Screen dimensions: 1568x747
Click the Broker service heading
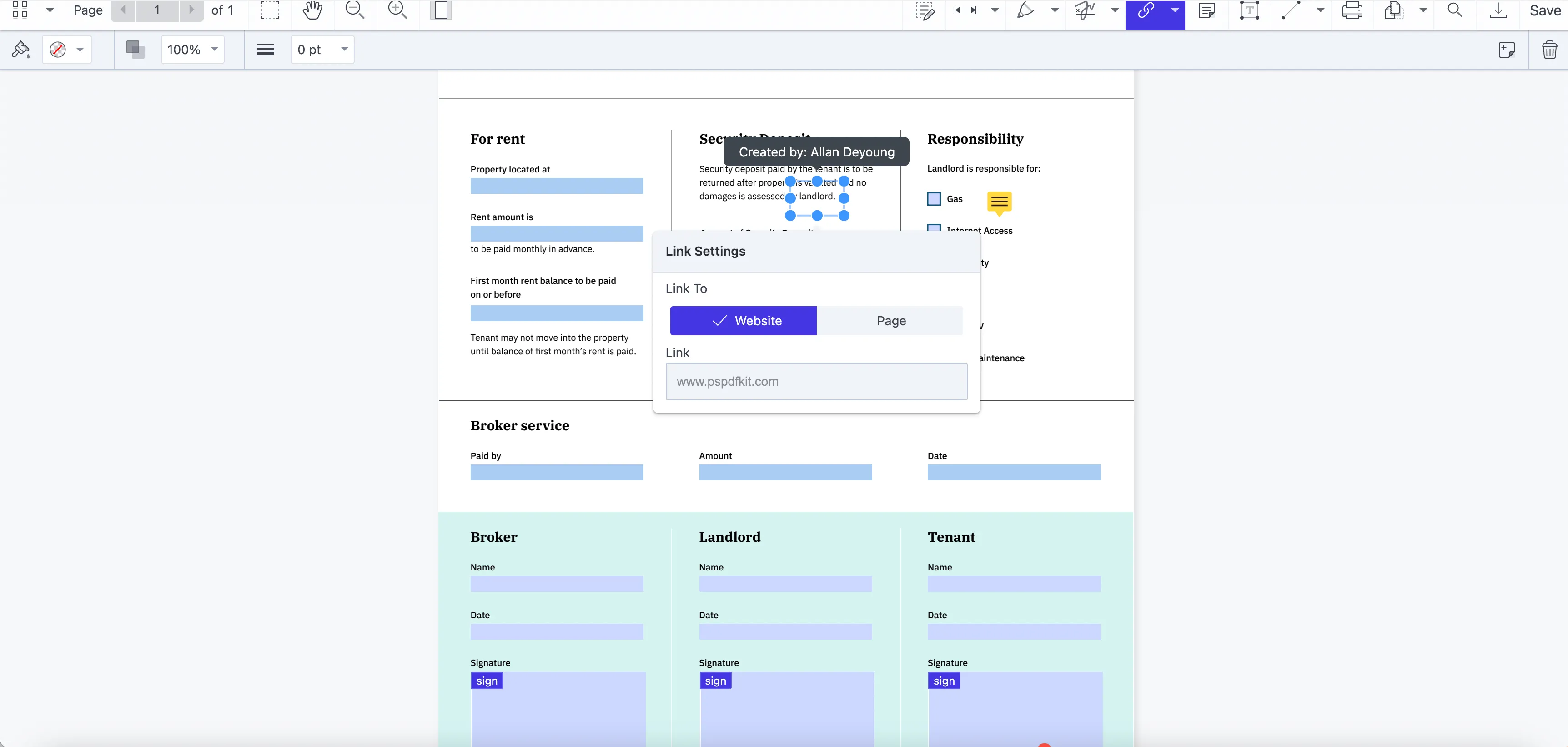tap(520, 425)
